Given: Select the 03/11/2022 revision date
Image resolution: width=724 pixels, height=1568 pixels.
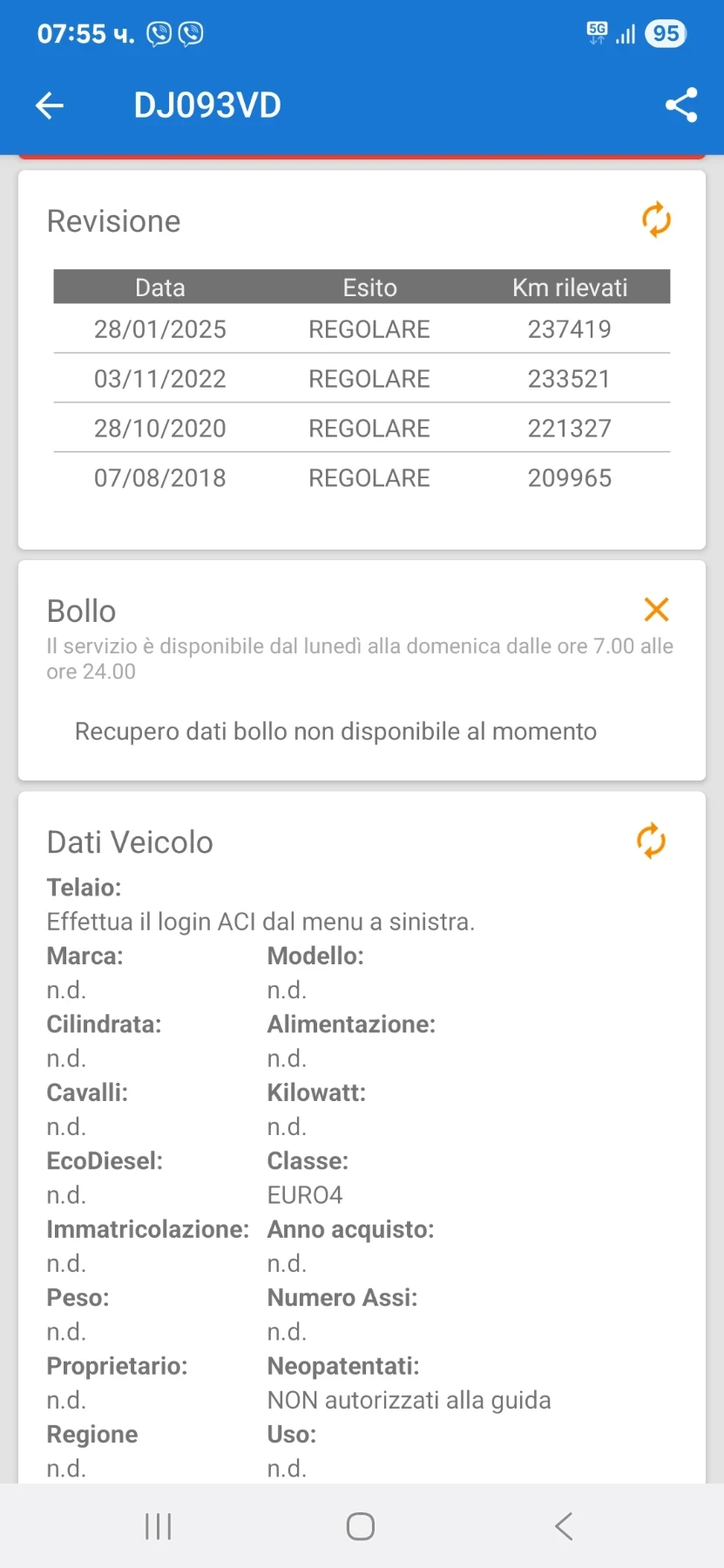Looking at the screenshot, I should (x=160, y=379).
